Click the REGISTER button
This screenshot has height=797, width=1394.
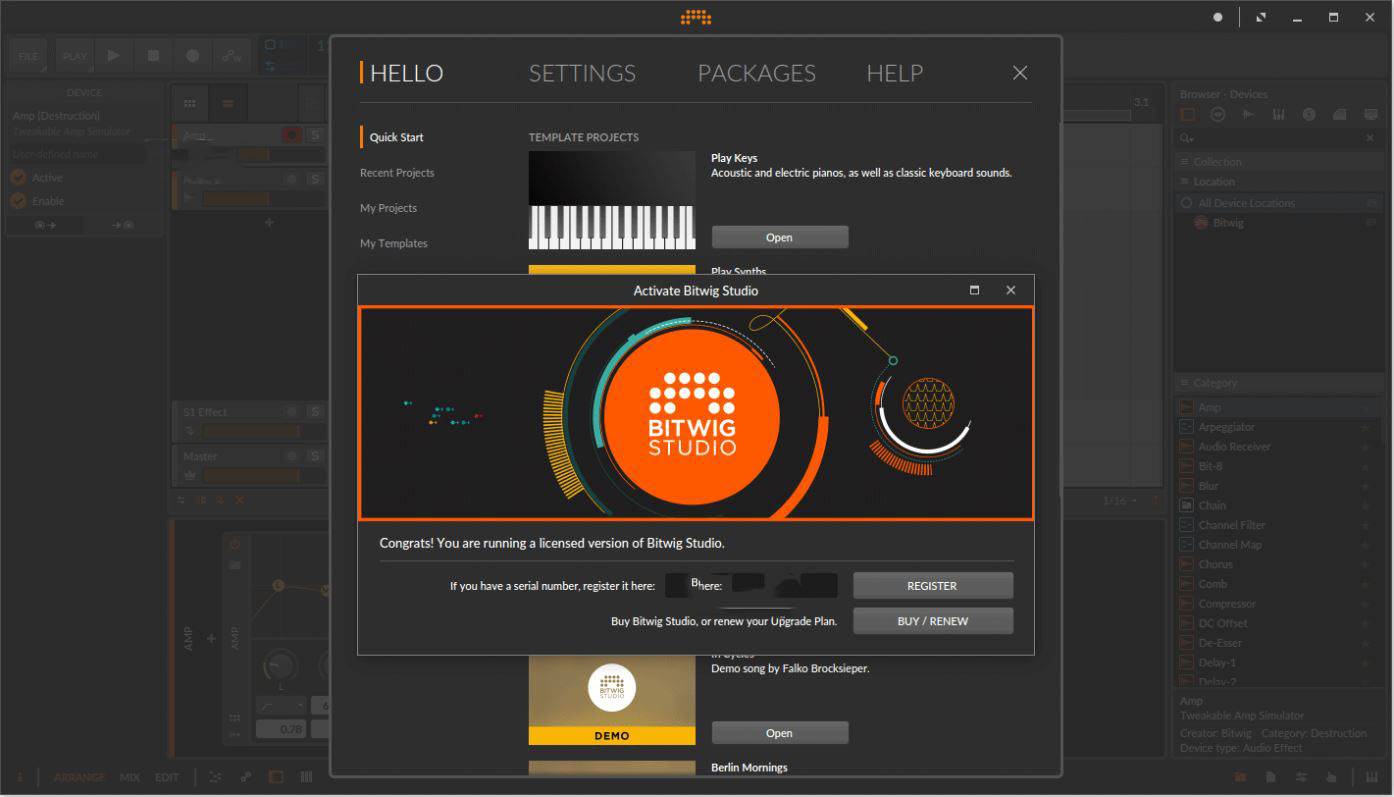tap(932, 586)
